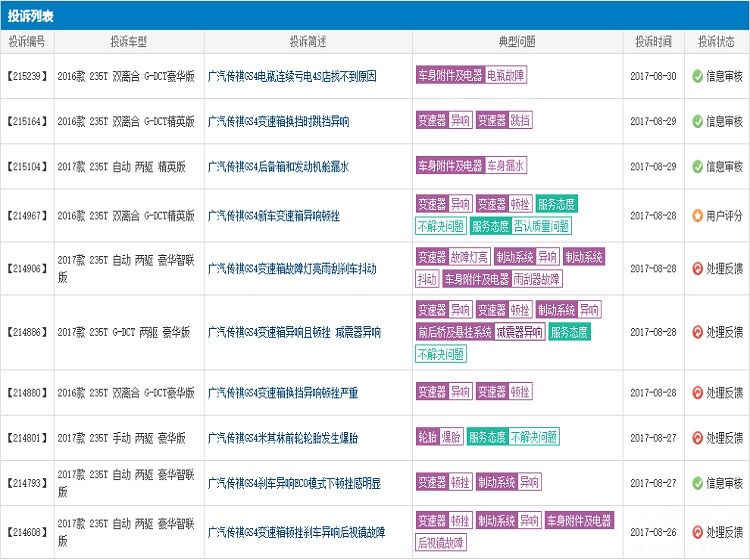Click the 后视镜故障 tag in last row
Viewport: 750px width, 560px height.
[440, 543]
